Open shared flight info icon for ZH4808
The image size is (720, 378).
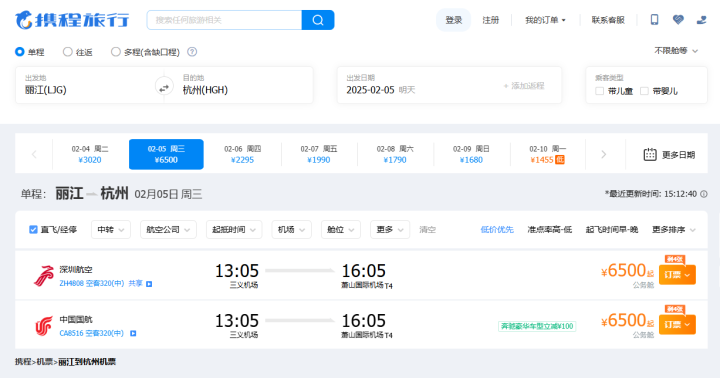click(x=149, y=284)
